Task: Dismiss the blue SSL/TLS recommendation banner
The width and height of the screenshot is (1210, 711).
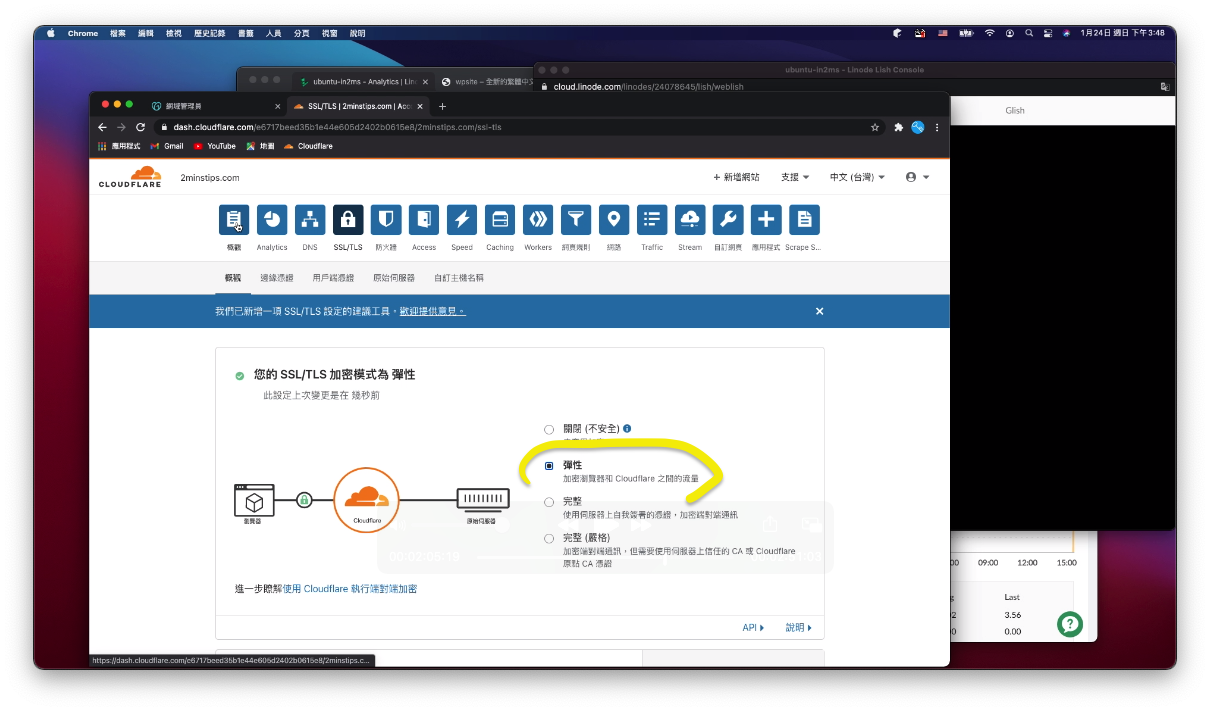Action: tap(819, 311)
